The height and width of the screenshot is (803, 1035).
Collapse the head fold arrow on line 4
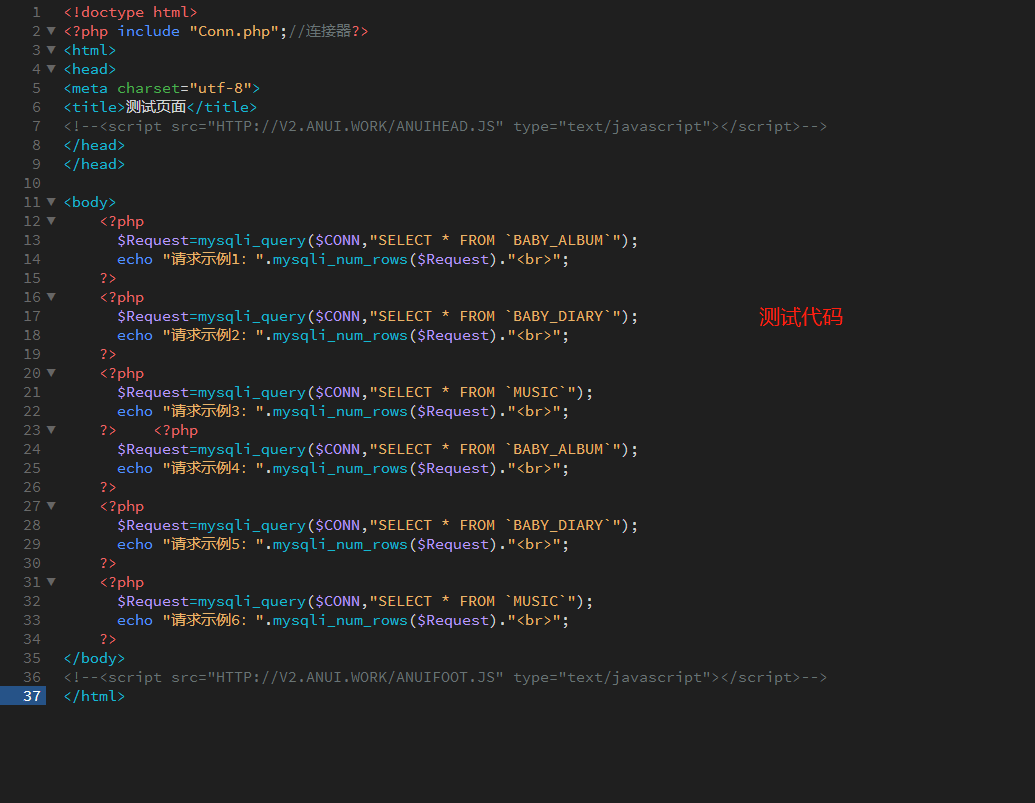point(51,69)
